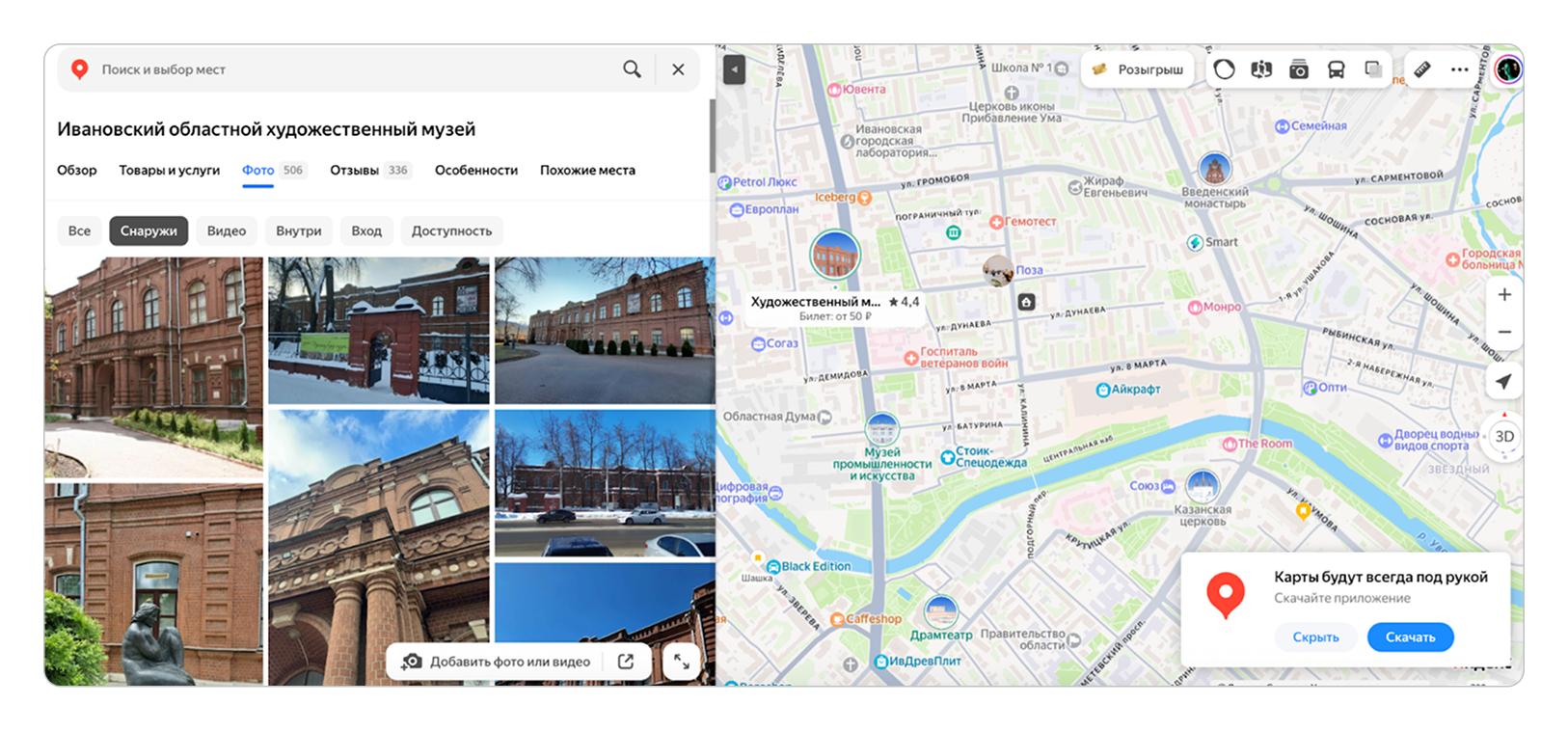Open the street panoramas map tool
This screenshot has width=1568, height=731.
click(1261, 69)
